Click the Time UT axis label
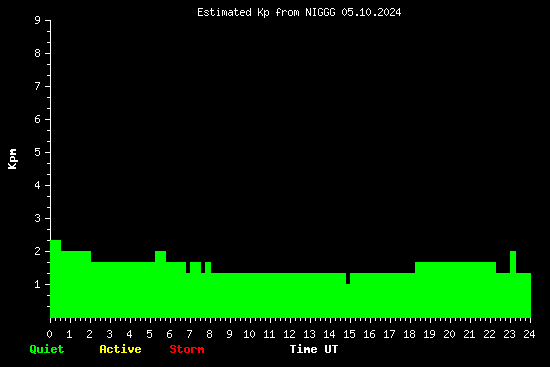 (x=314, y=349)
